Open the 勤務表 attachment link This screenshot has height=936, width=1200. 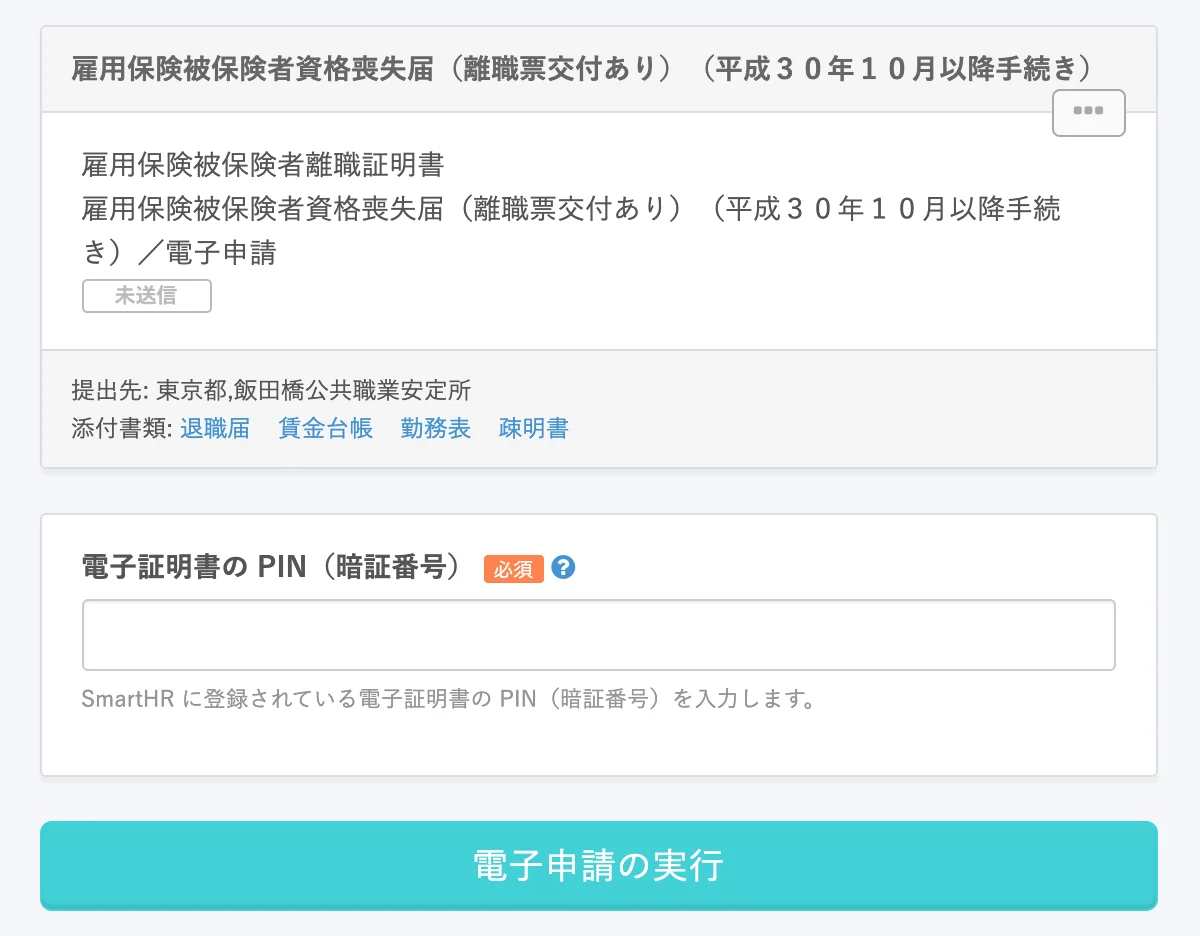436,429
